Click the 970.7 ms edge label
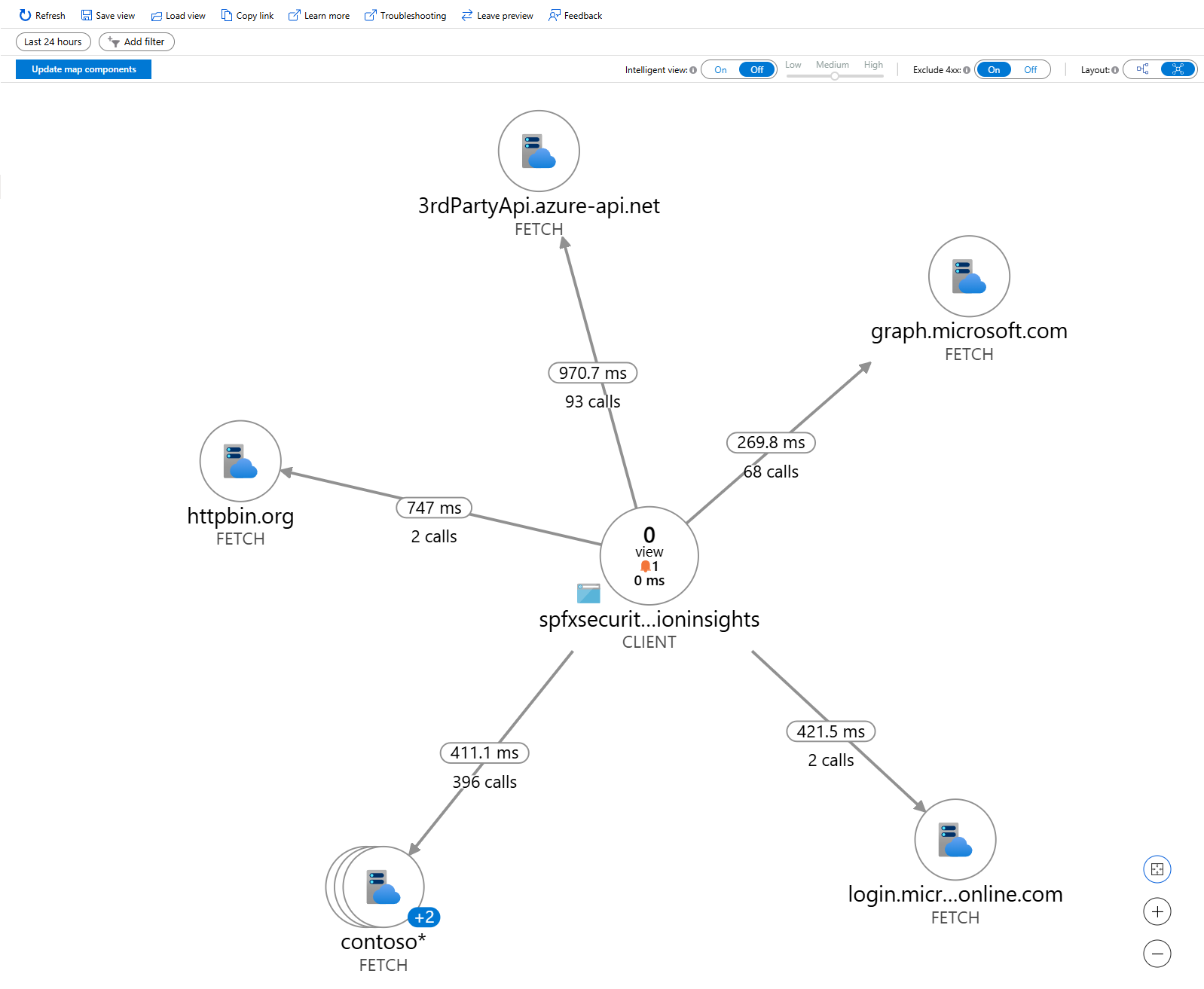 click(593, 373)
